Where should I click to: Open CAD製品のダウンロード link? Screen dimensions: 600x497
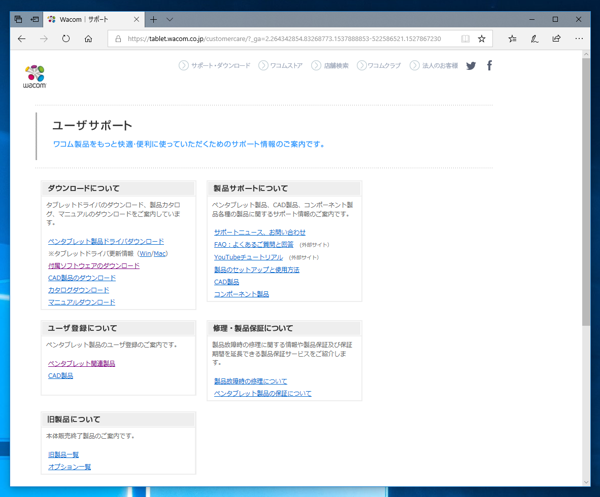tap(82, 278)
